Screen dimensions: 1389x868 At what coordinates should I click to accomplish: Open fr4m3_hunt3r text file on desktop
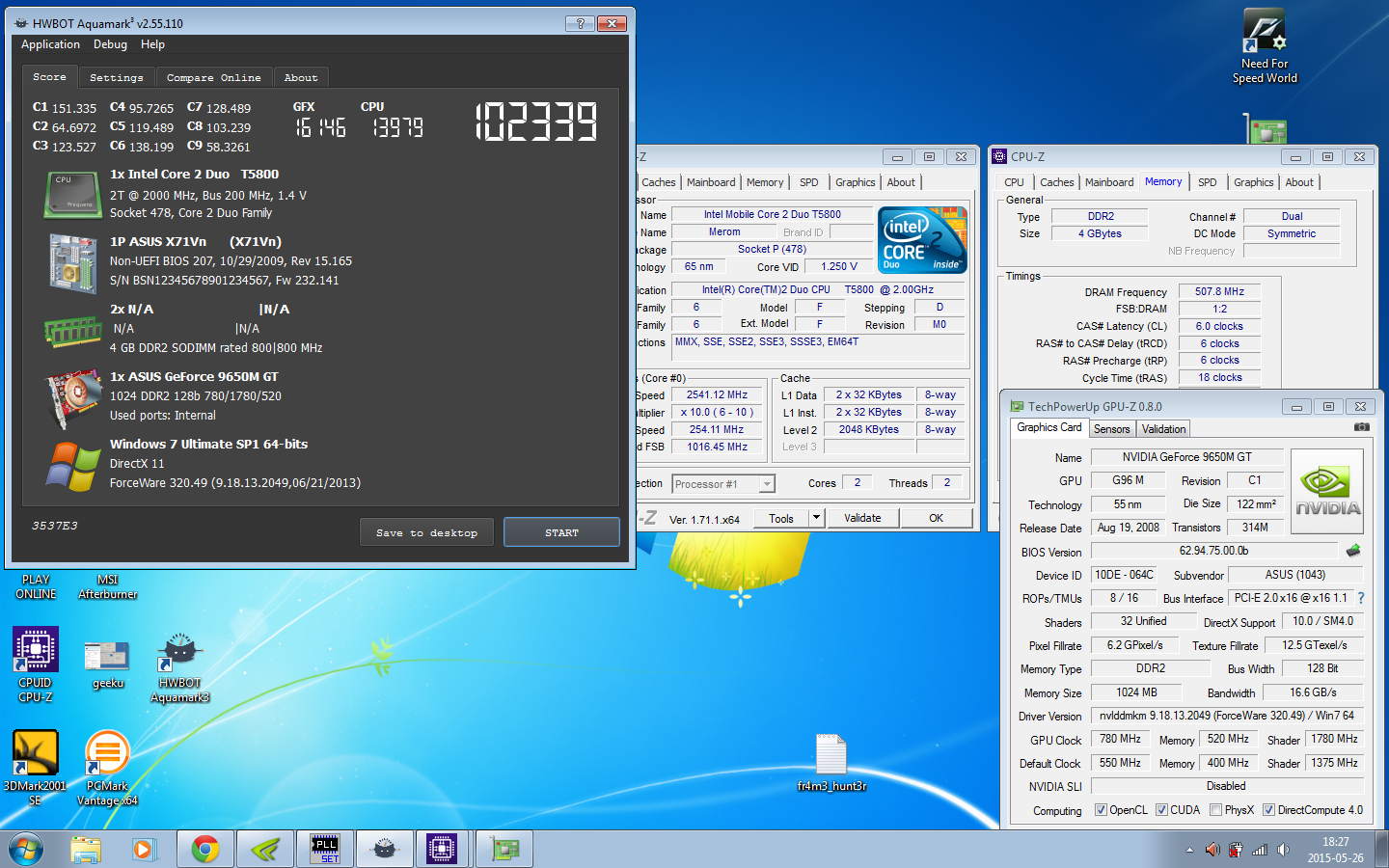[x=831, y=762]
